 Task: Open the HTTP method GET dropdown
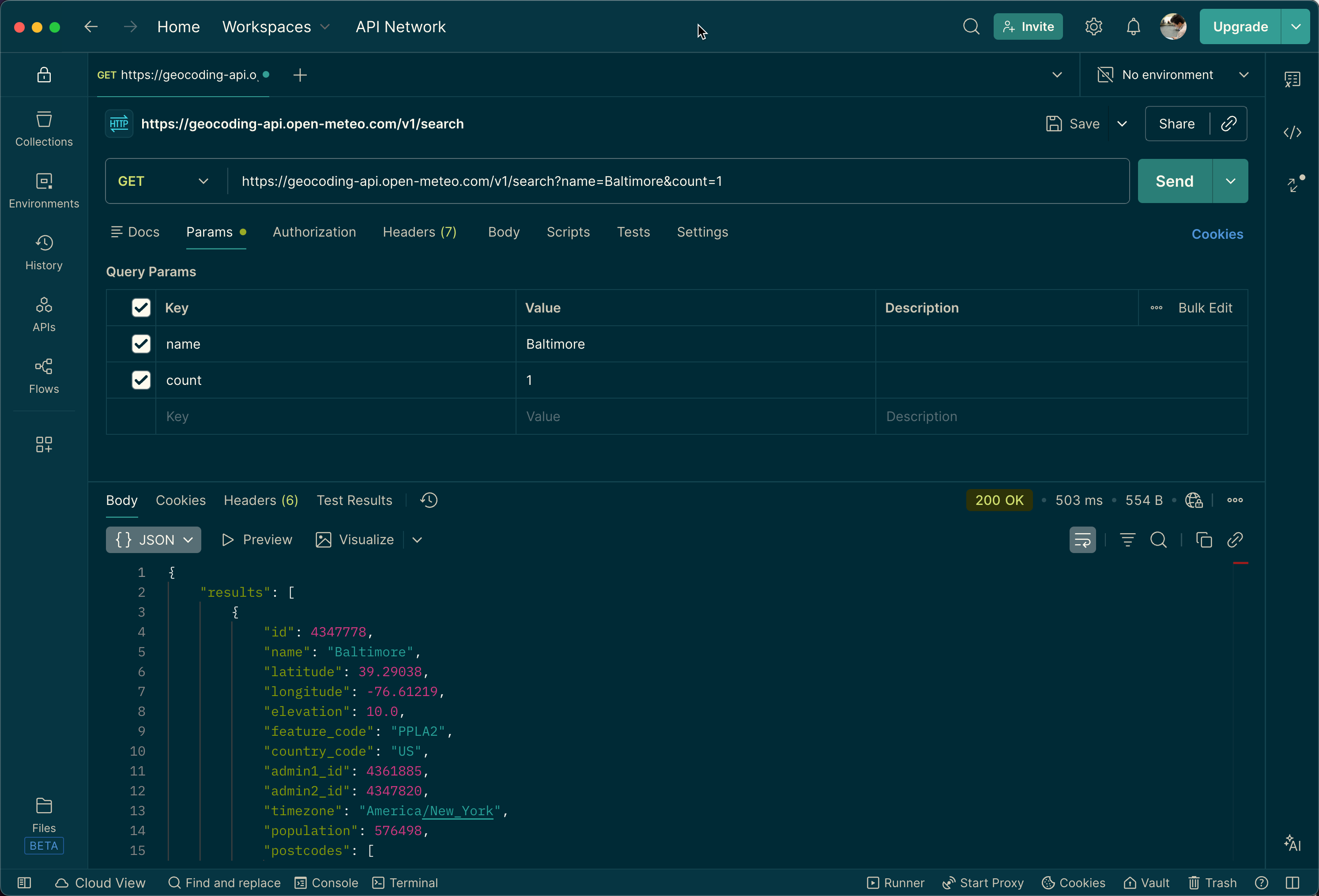(x=163, y=181)
